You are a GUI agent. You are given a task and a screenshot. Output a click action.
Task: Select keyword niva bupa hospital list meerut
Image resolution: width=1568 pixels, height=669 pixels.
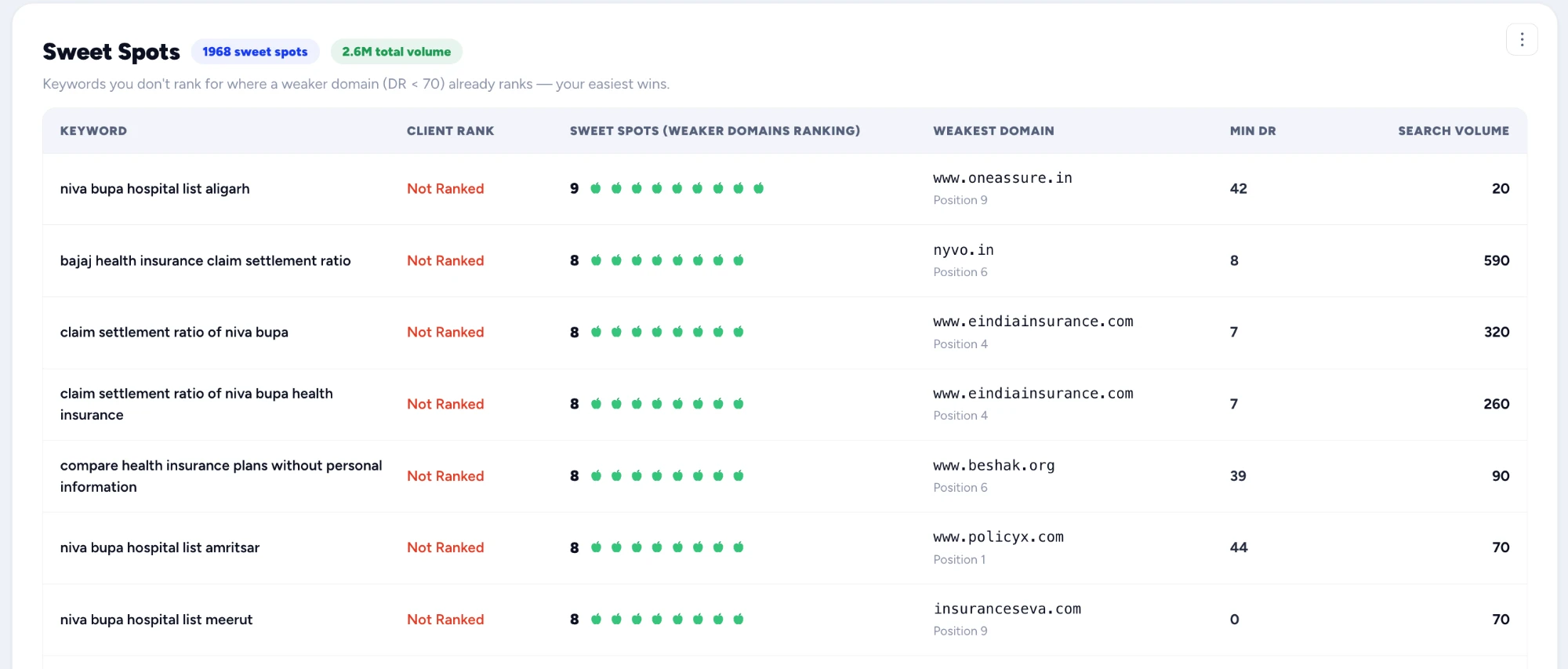click(157, 620)
